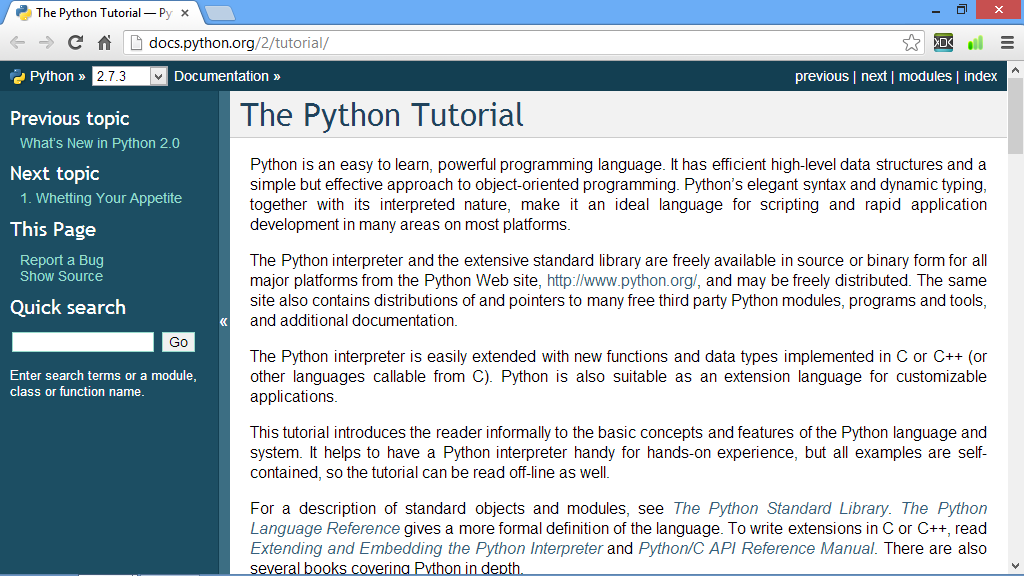Click the Python » link

(57, 76)
